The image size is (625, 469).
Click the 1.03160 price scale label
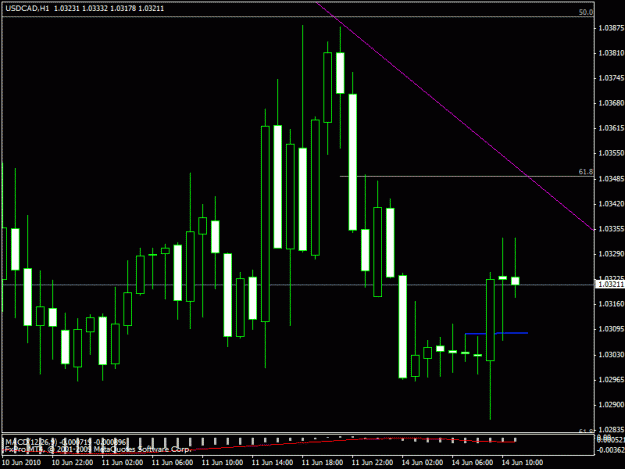[611, 304]
